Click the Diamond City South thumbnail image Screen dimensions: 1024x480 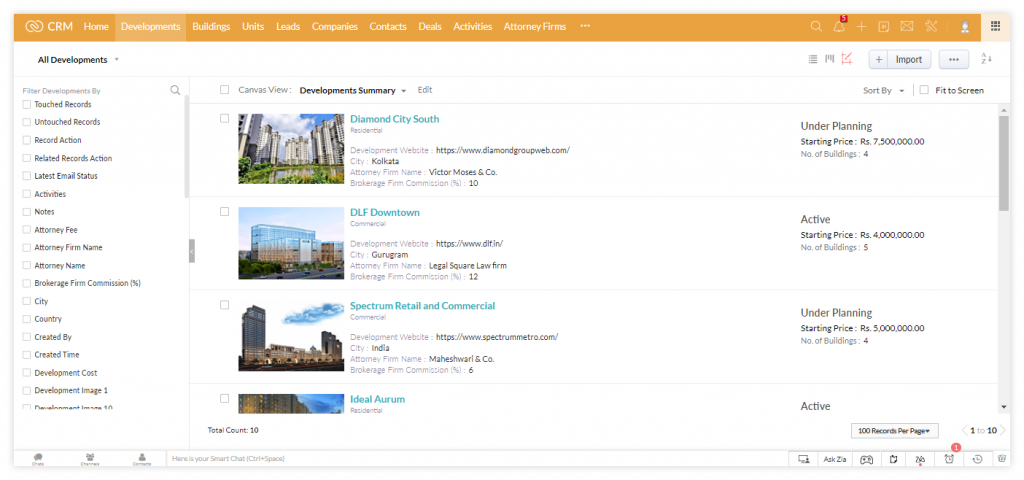click(x=291, y=149)
